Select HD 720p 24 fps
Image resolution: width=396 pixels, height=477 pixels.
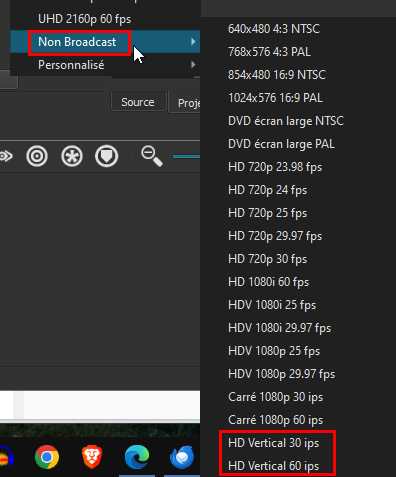pyautogui.click(x=268, y=190)
